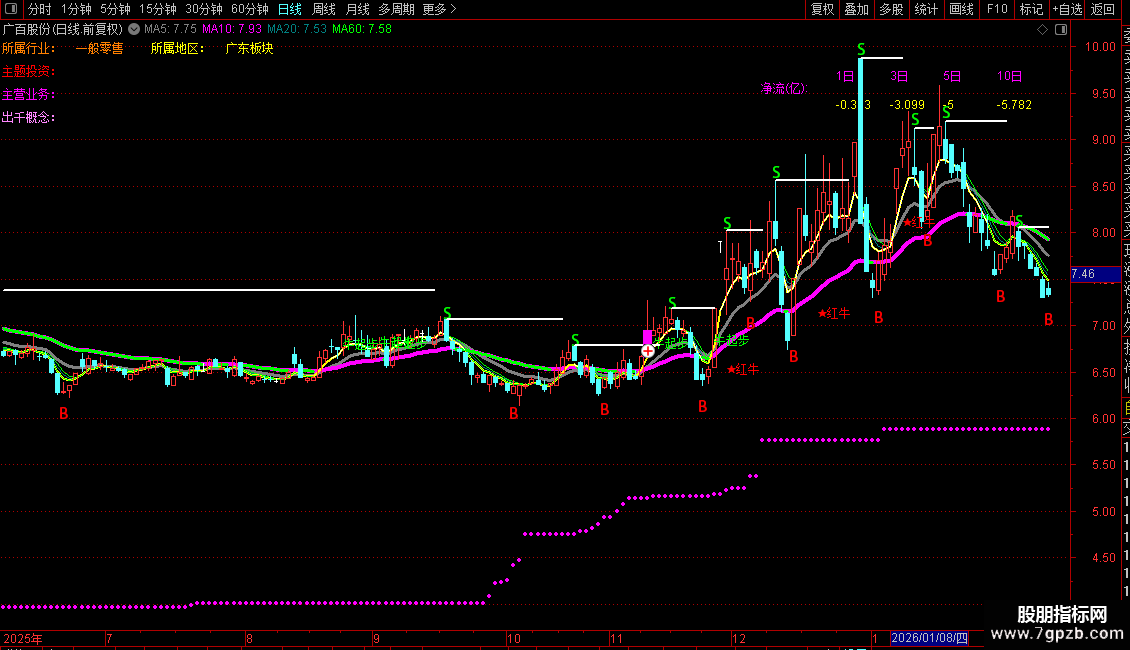Open the F10 company info
The width and height of the screenshot is (1130, 650).
coord(997,9)
